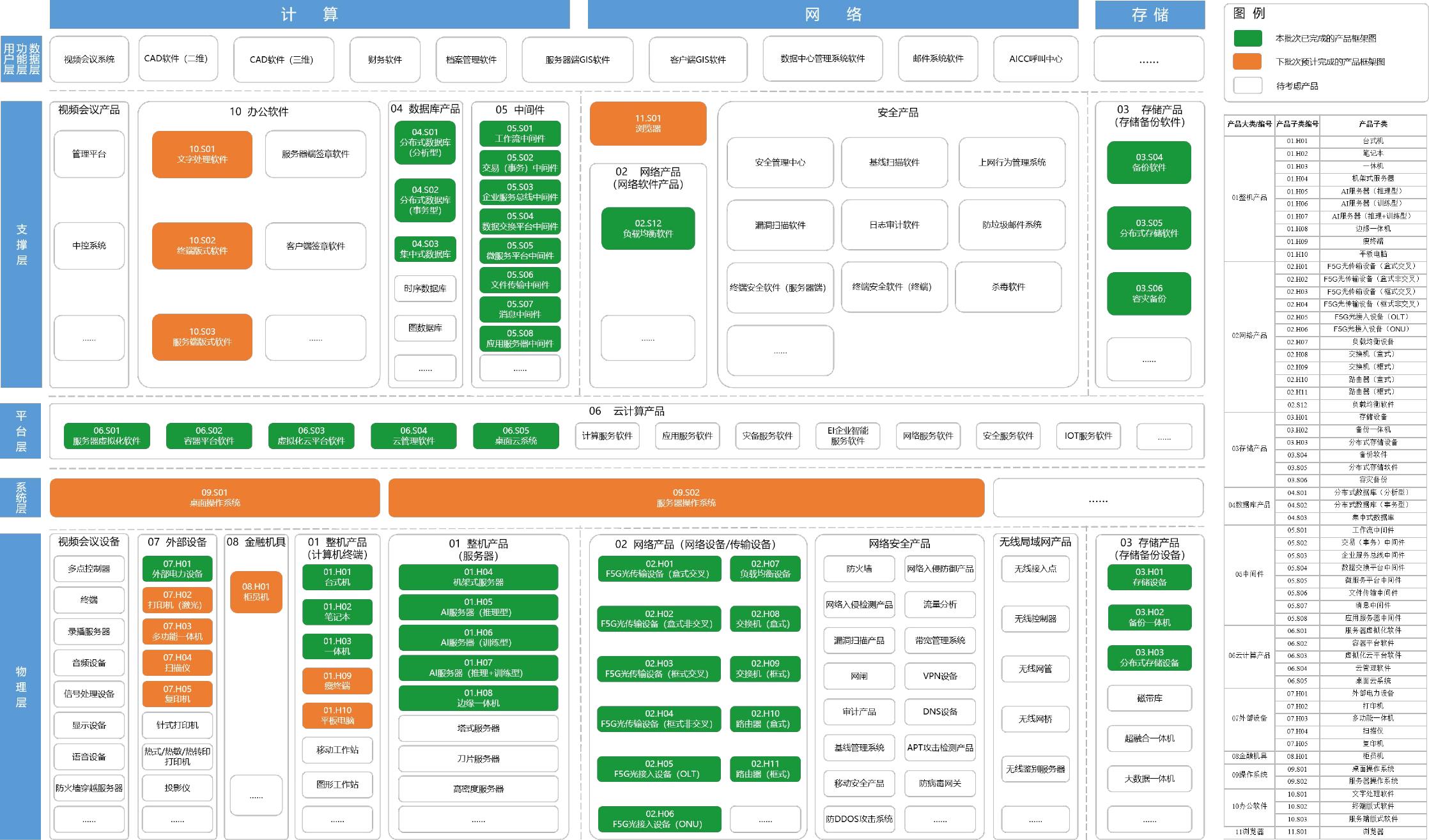The width and height of the screenshot is (1429, 840).
Task: Click the 视频会议系统 box
Action: pyautogui.click(x=89, y=59)
